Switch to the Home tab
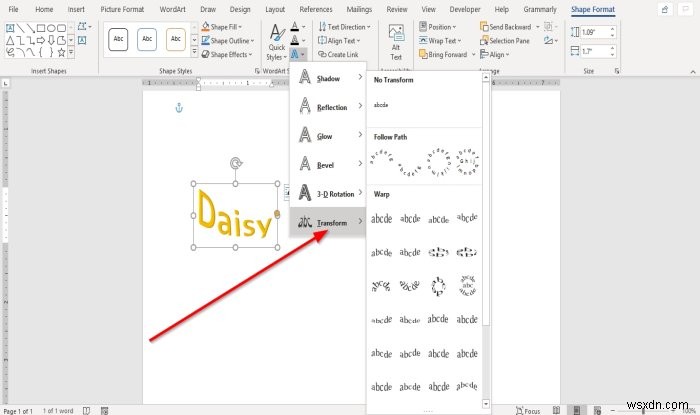The height and width of the screenshot is (415, 700). point(44,9)
